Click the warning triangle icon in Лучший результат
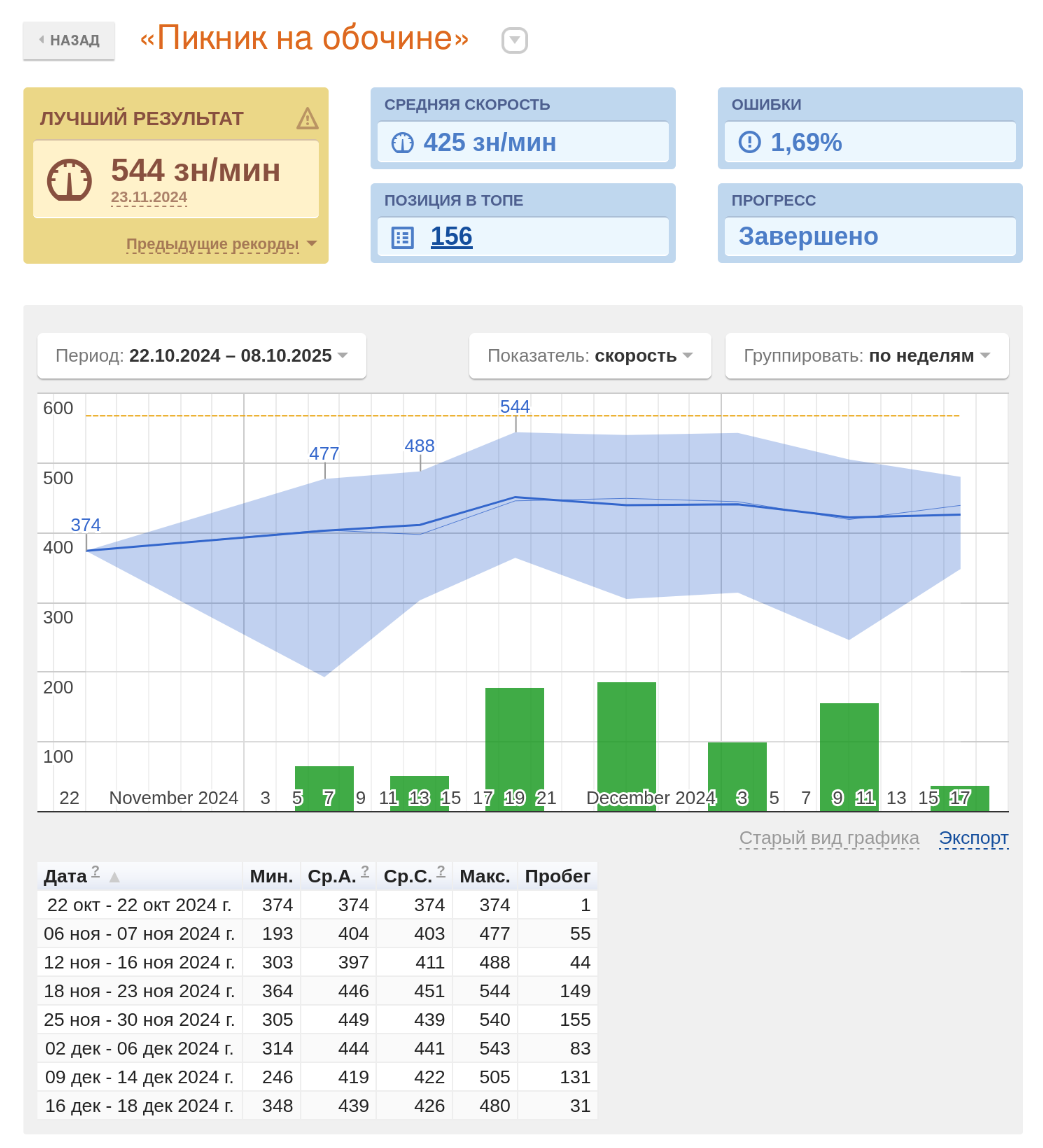The height and width of the screenshot is (1148, 1043). click(307, 118)
